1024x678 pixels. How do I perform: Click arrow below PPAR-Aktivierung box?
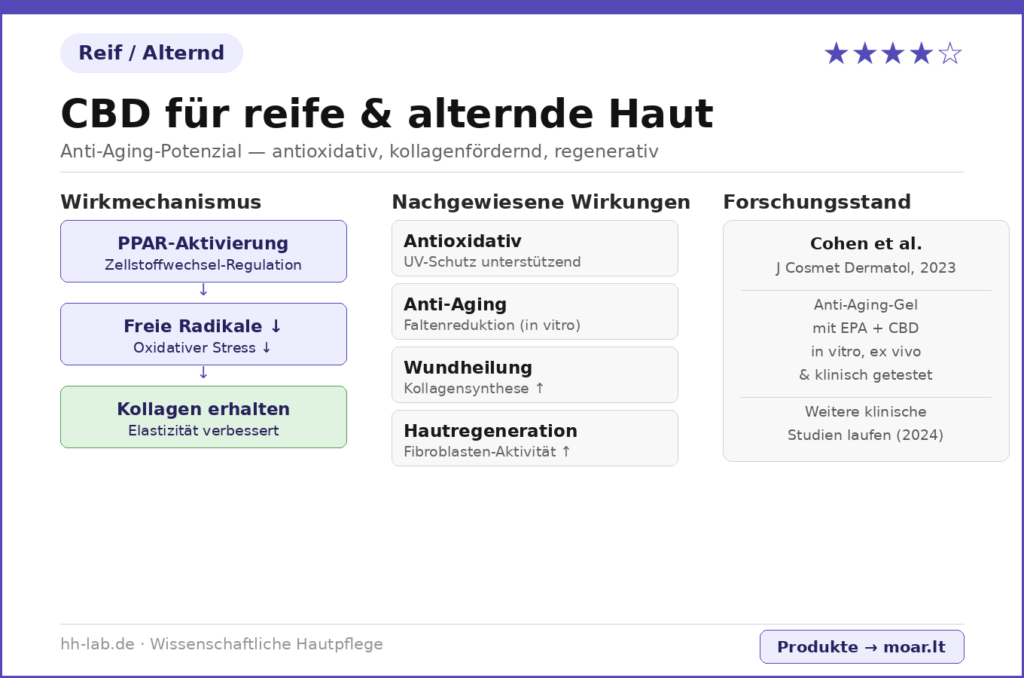(203, 290)
